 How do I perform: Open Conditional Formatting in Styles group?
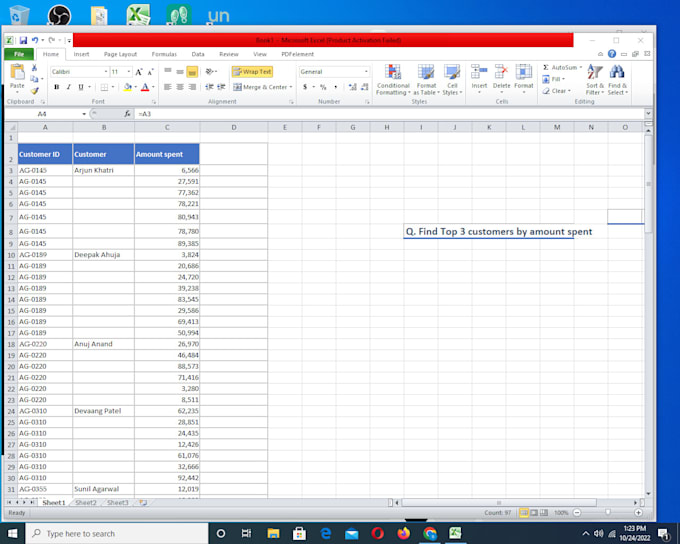[x=393, y=79]
